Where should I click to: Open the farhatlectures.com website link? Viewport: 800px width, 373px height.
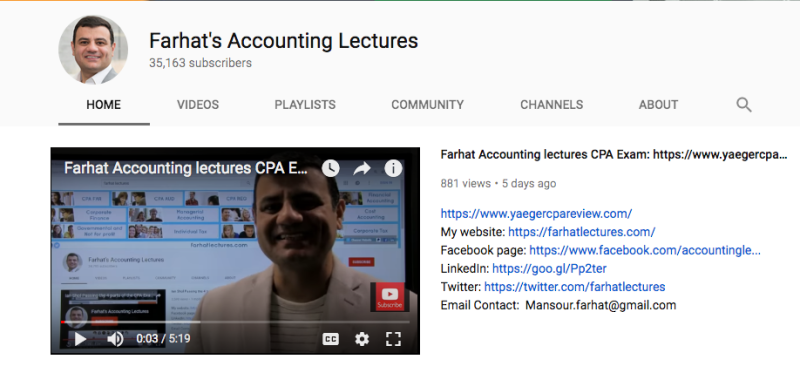(x=582, y=232)
